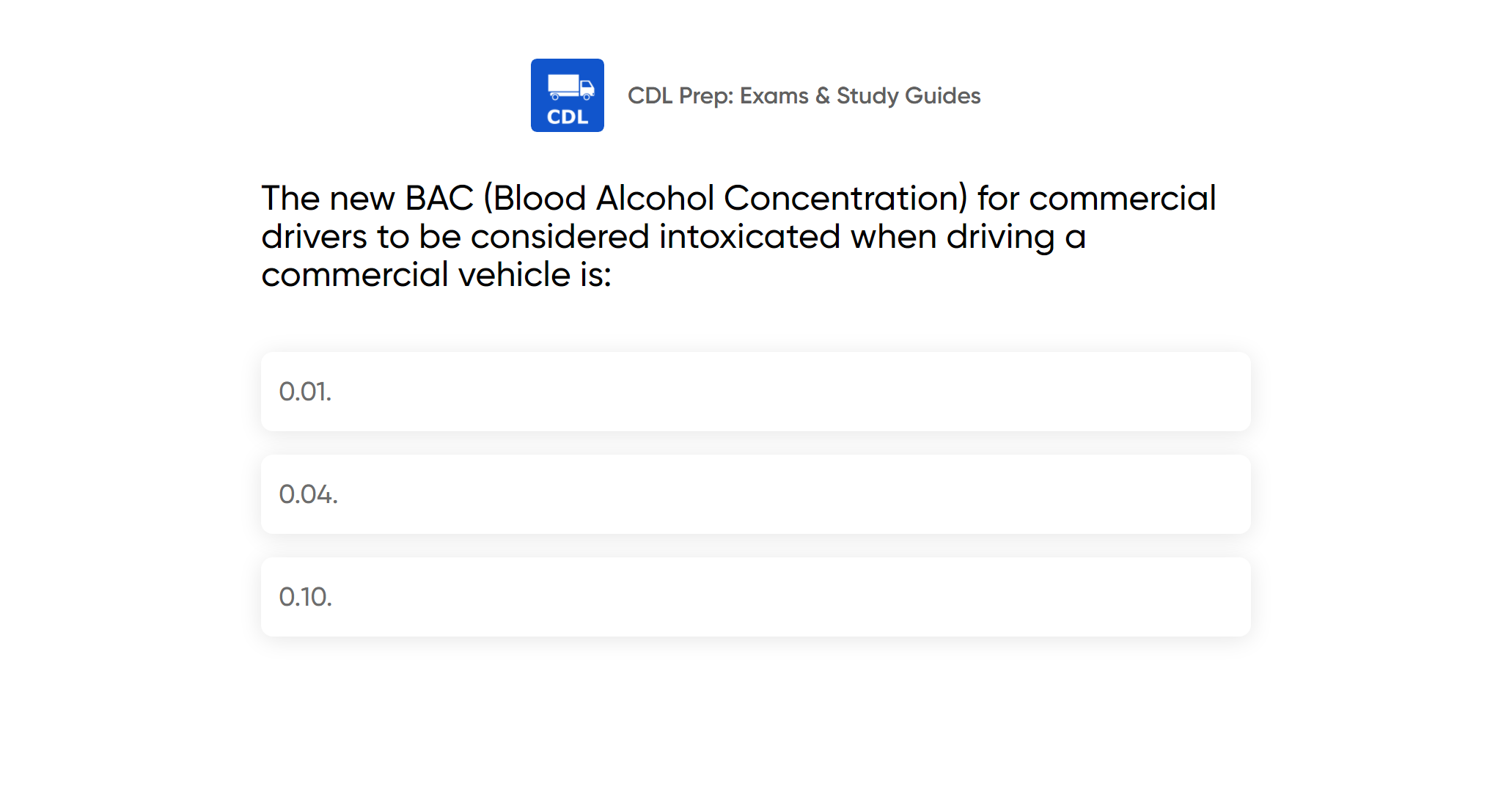1512x792 pixels.
Task: Click the white truck graphic in the logo
Action: pyautogui.click(x=570, y=87)
